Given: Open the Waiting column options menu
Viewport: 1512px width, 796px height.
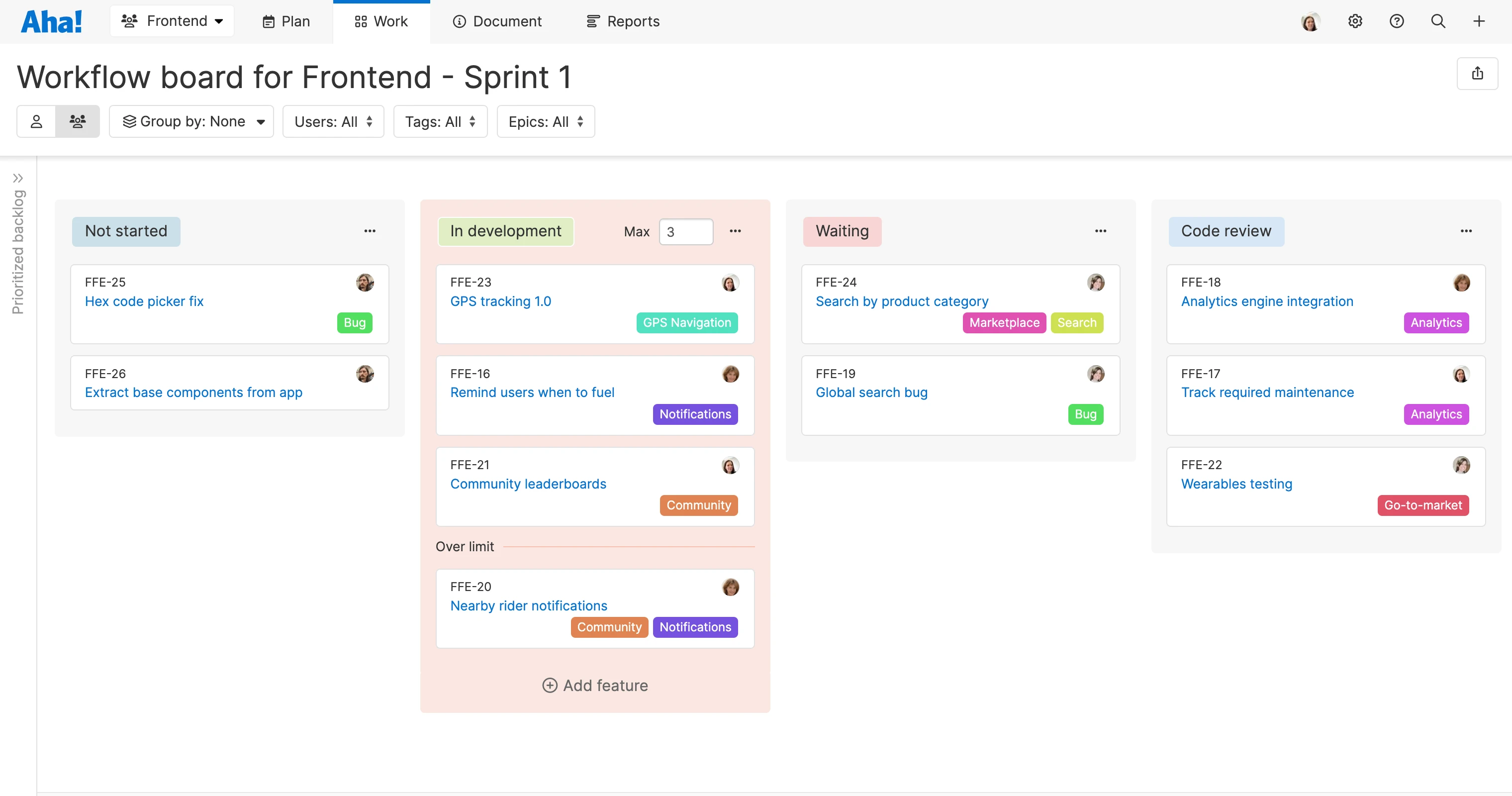Looking at the screenshot, I should 1100,231.
